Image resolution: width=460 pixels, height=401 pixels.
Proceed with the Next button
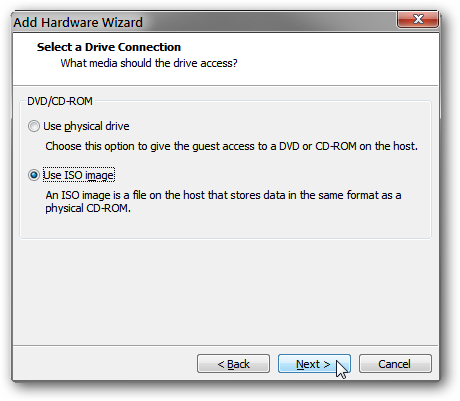click(314, 364)
